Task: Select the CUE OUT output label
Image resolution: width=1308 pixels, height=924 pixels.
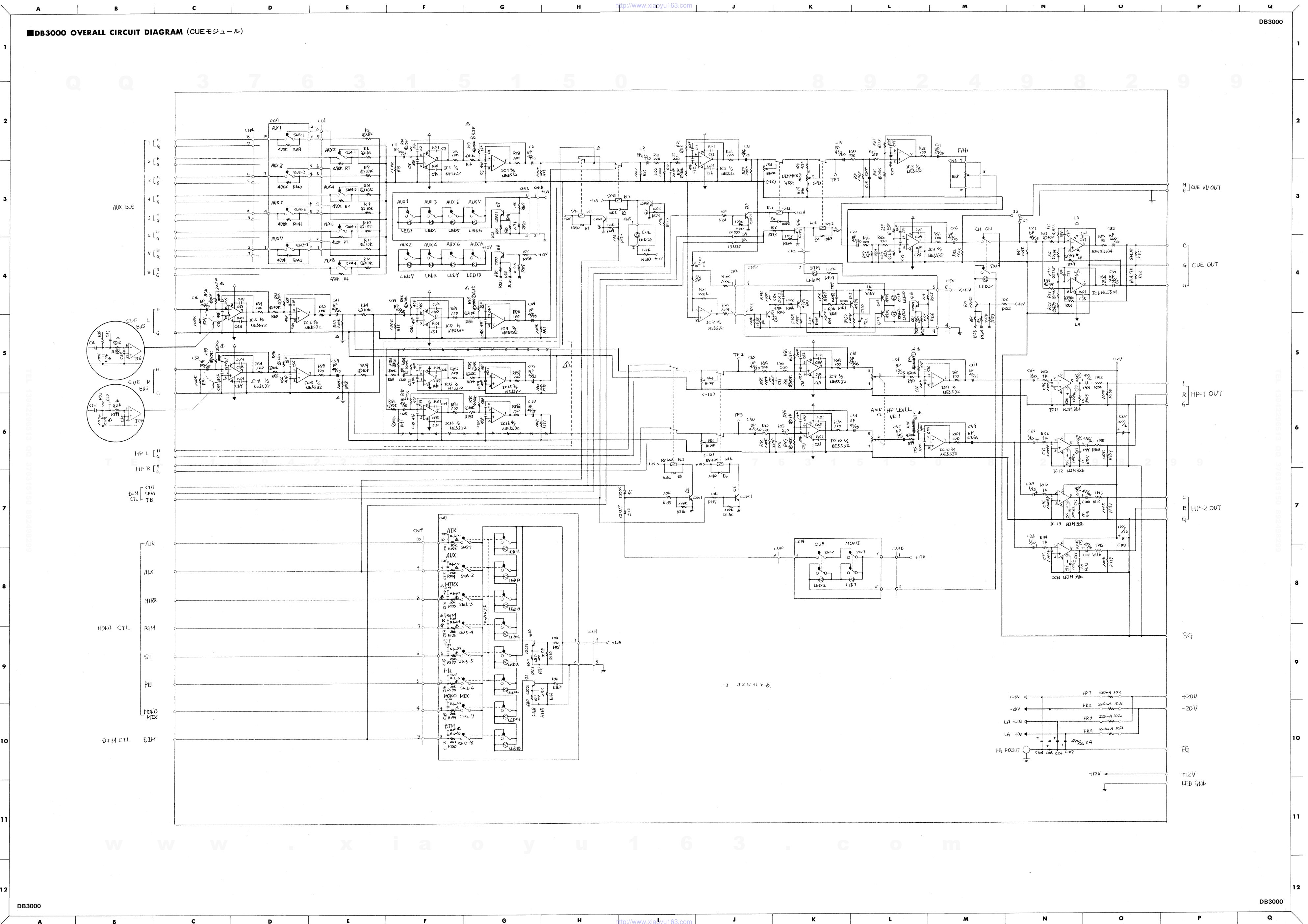Action: coord(1205,265)
